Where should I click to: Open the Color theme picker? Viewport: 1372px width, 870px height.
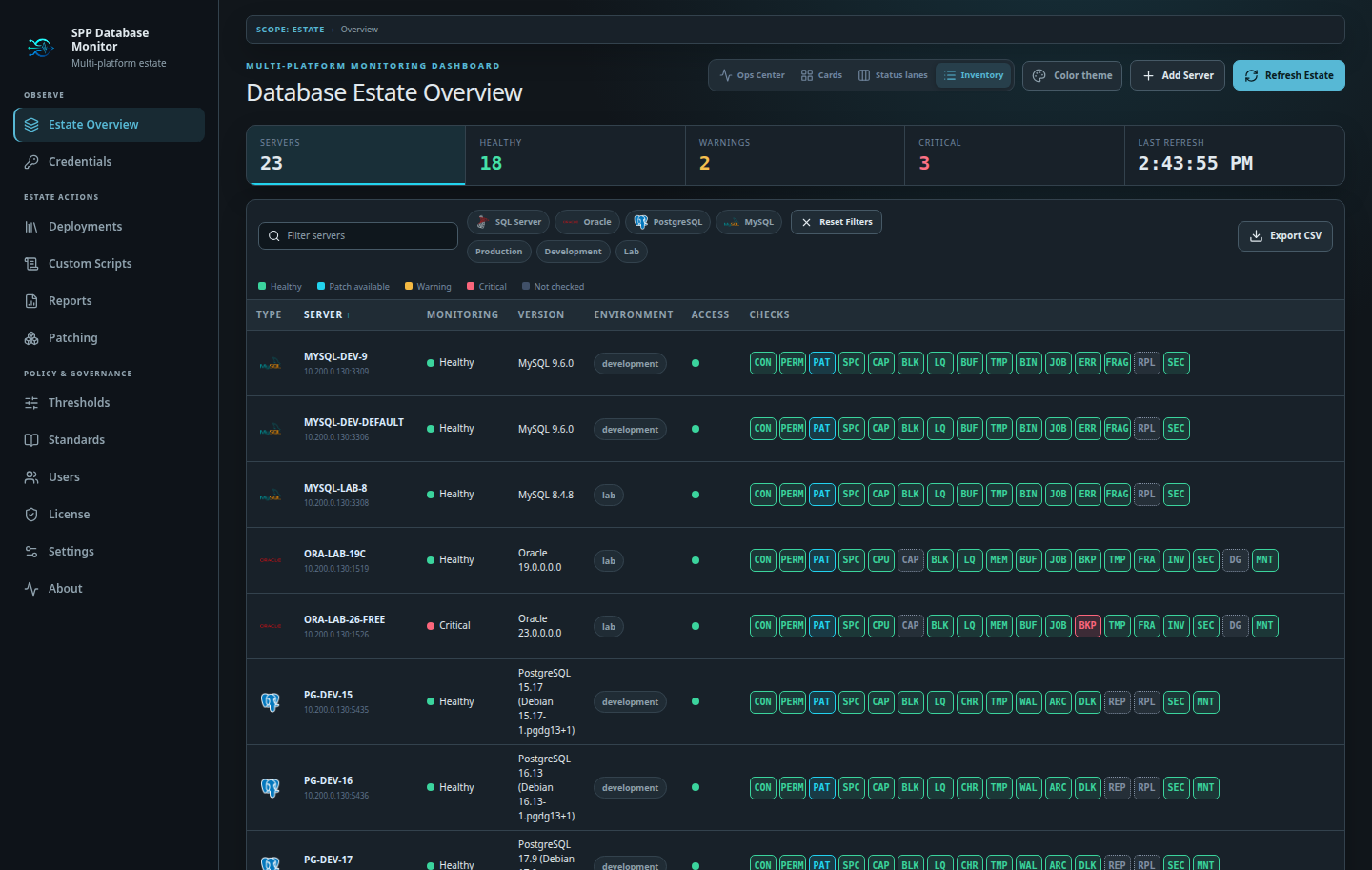click(1073, 75)
